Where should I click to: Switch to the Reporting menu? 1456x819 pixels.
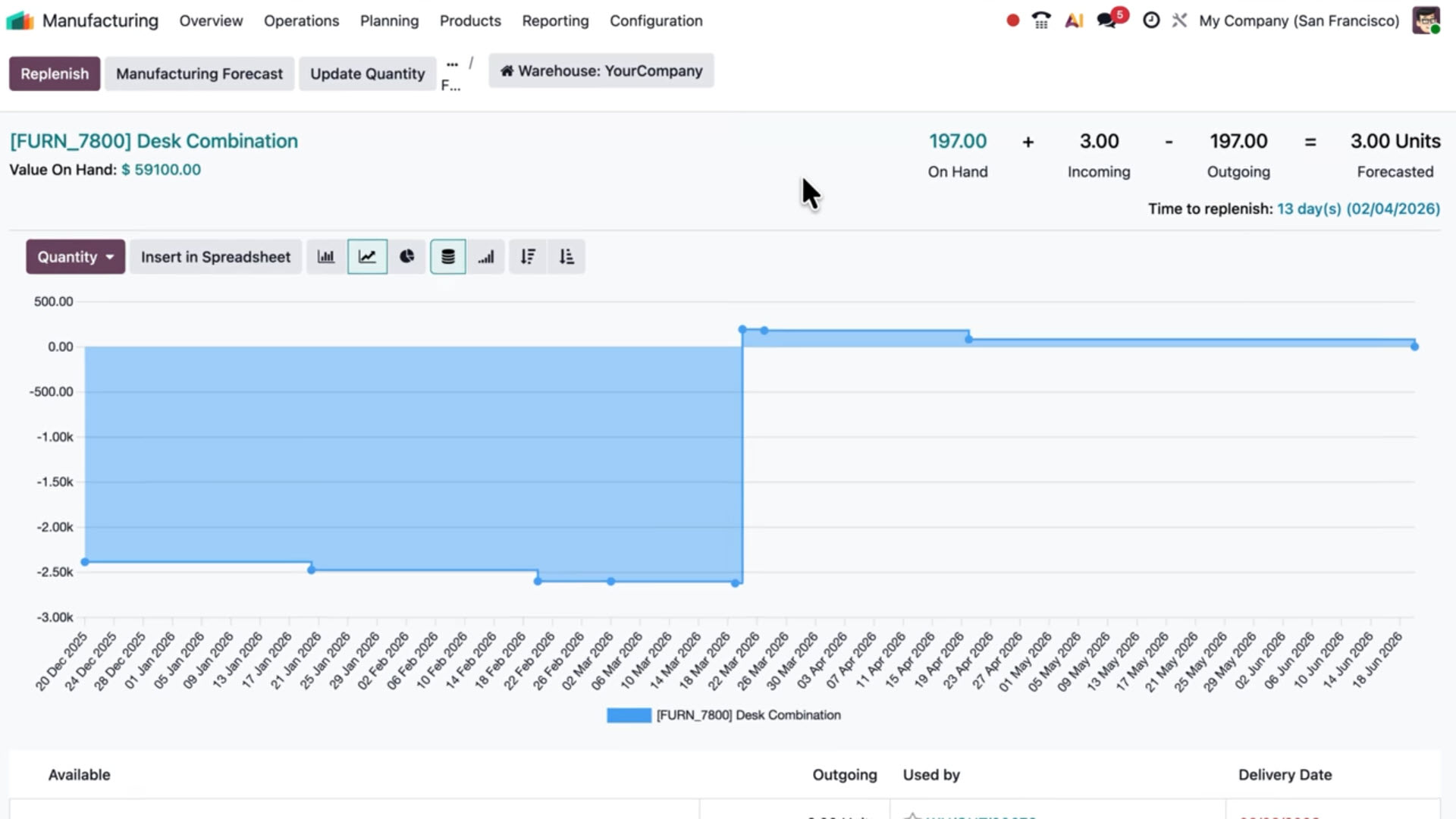(555, 20)
